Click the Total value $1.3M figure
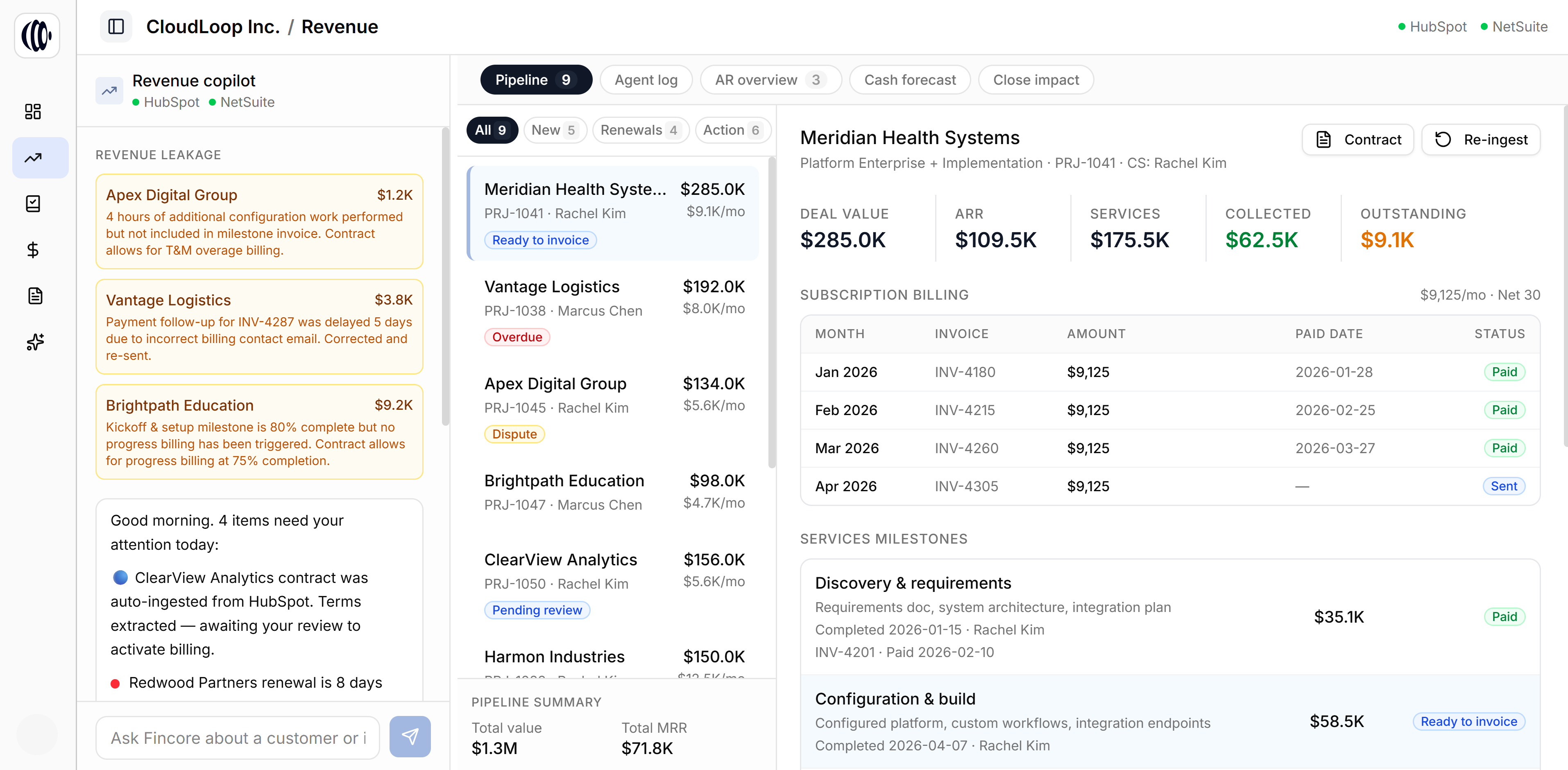Screen dimensions: 1568x770 click(x=494, y=748)
